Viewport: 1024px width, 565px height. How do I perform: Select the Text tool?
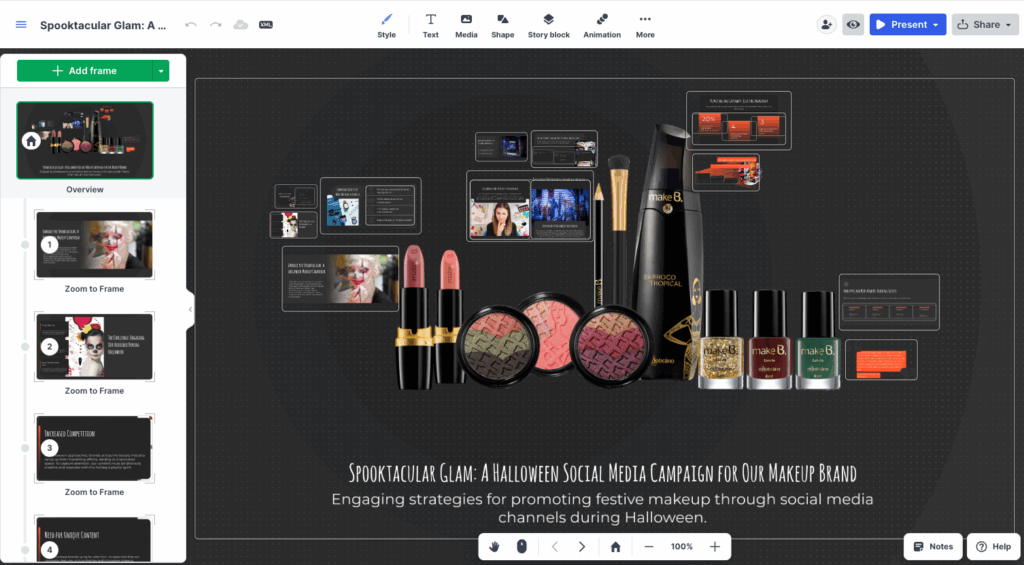tap(430, 25)
